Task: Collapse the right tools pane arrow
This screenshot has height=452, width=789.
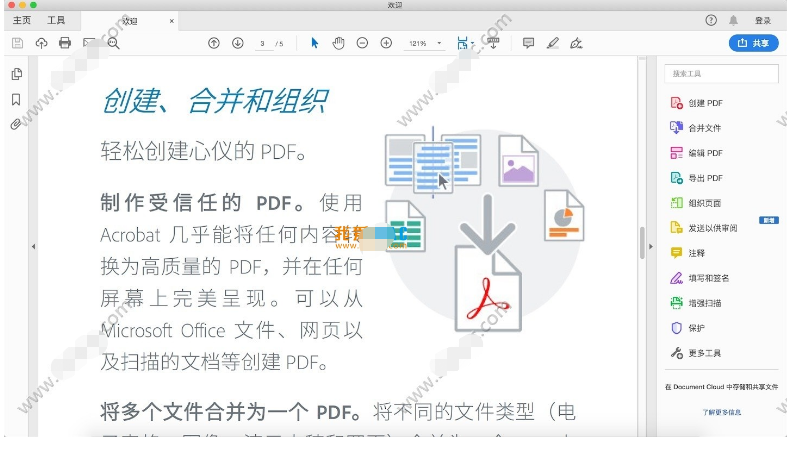Action: [651, 247]
